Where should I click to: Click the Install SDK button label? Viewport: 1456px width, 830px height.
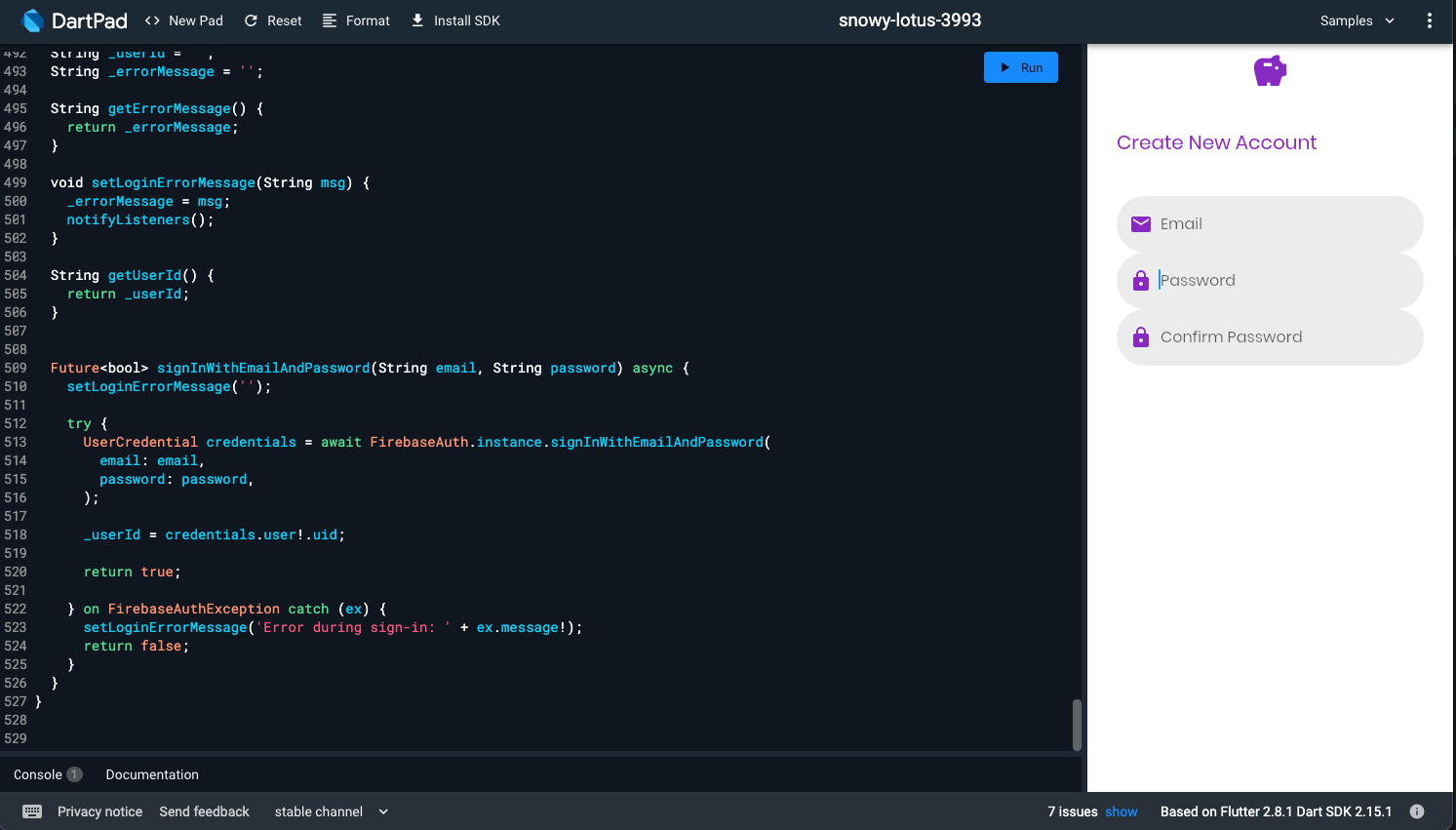(x=467, y=20)
